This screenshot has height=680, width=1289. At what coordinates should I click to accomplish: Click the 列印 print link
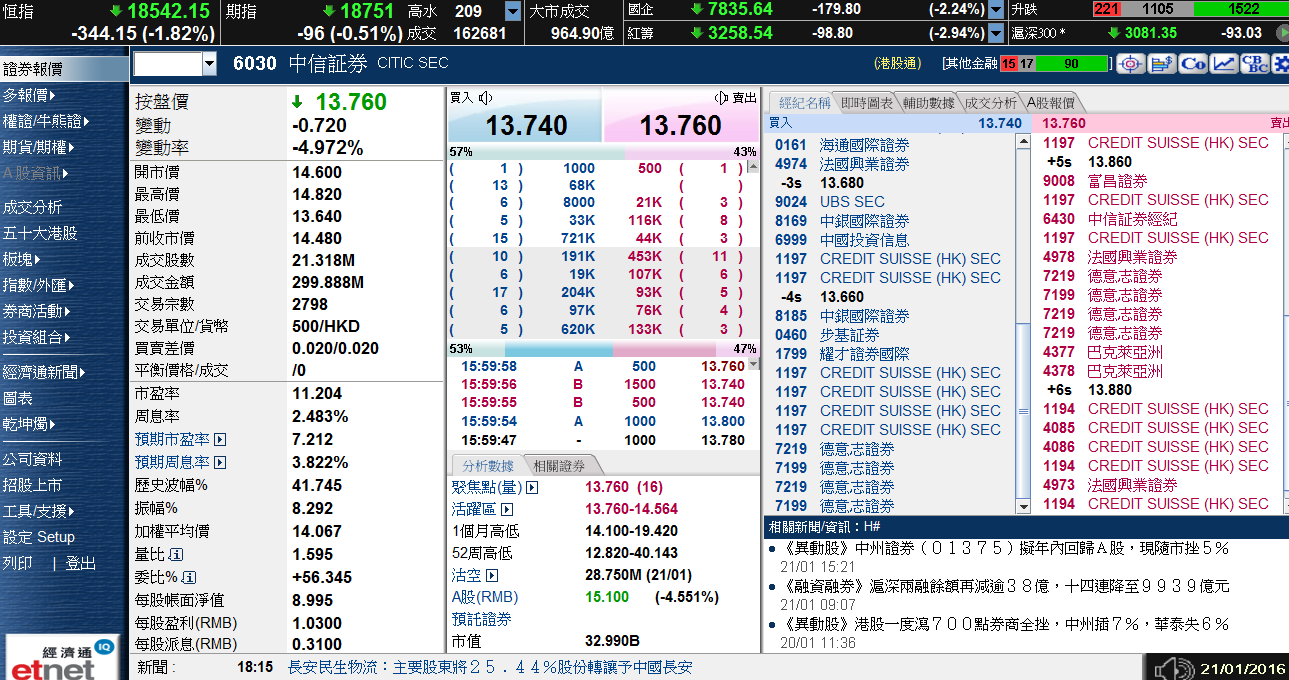coord(18,563)
